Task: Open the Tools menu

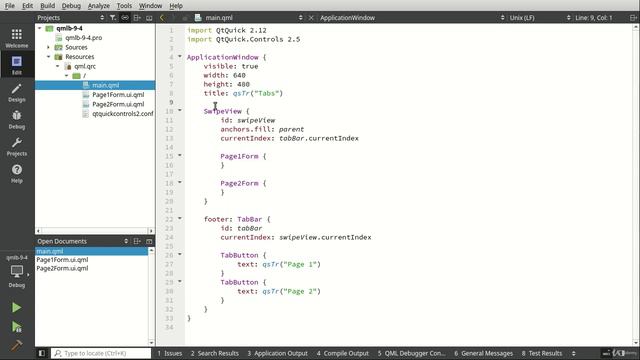Action: pos(124,6)
